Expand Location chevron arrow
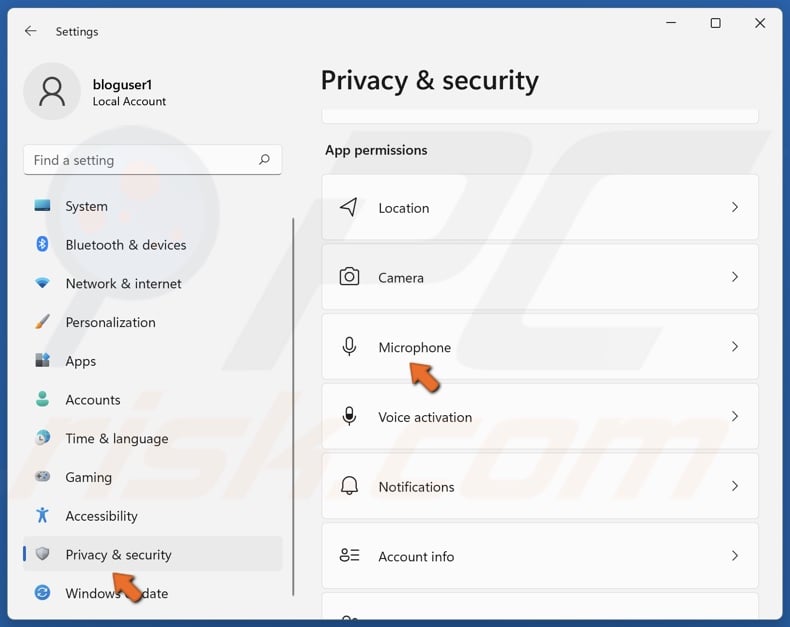790x627 pixels. coord(735,207)
